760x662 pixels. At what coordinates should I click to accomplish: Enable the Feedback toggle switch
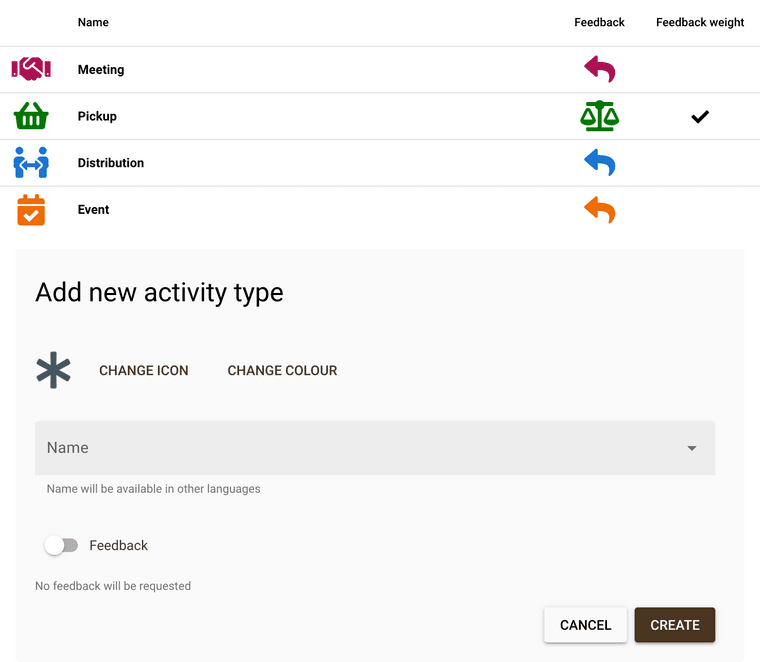coord(61,545)
